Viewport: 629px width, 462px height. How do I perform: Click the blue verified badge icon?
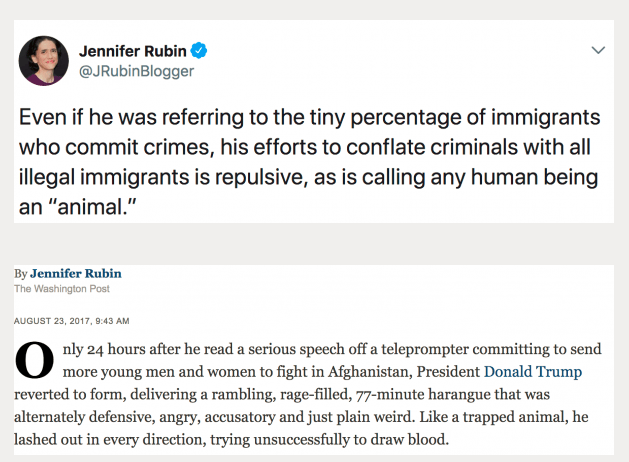click(x=199, y=51)
